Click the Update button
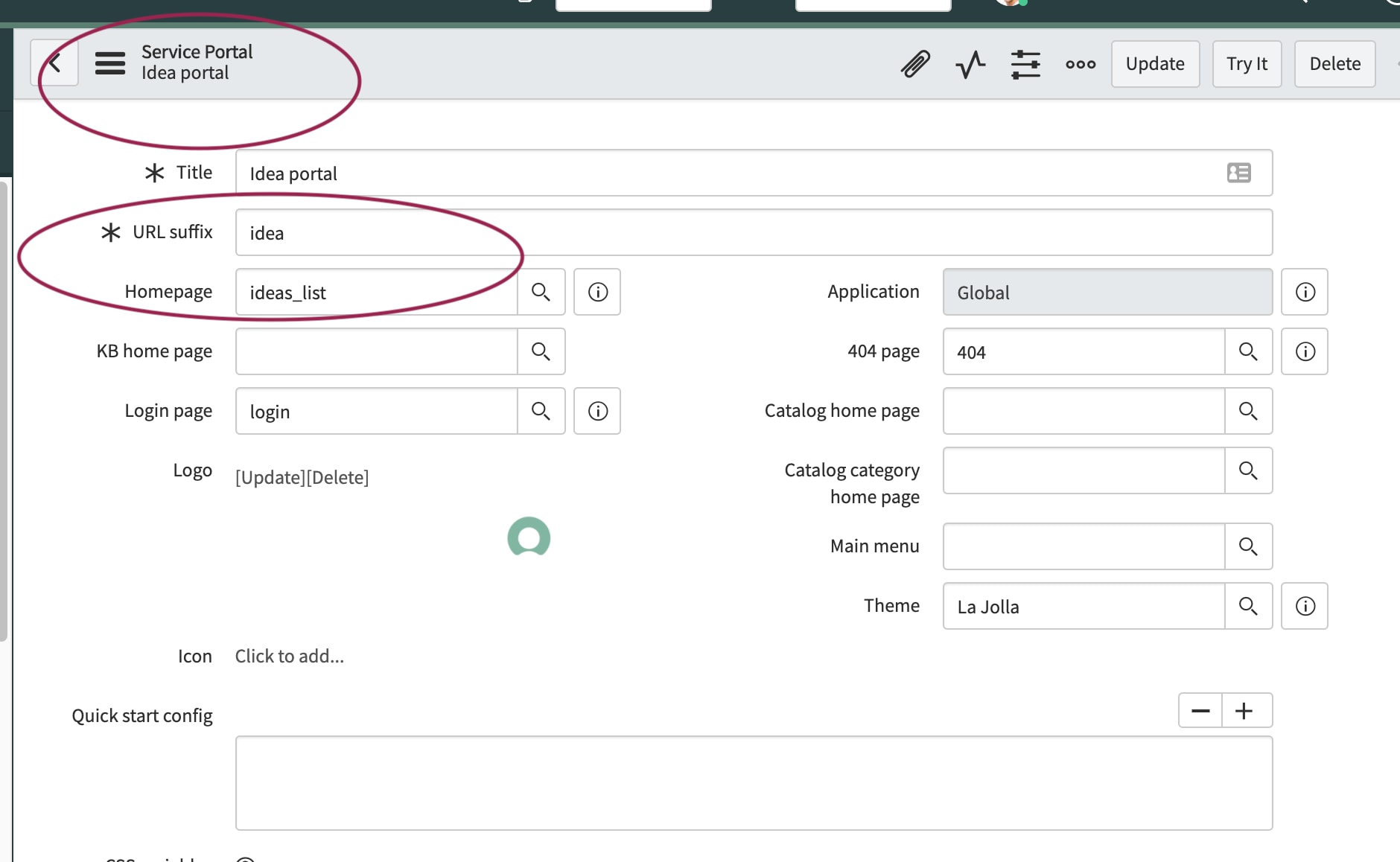This screenshot has width=1400, height=862. pos(1155,64)
